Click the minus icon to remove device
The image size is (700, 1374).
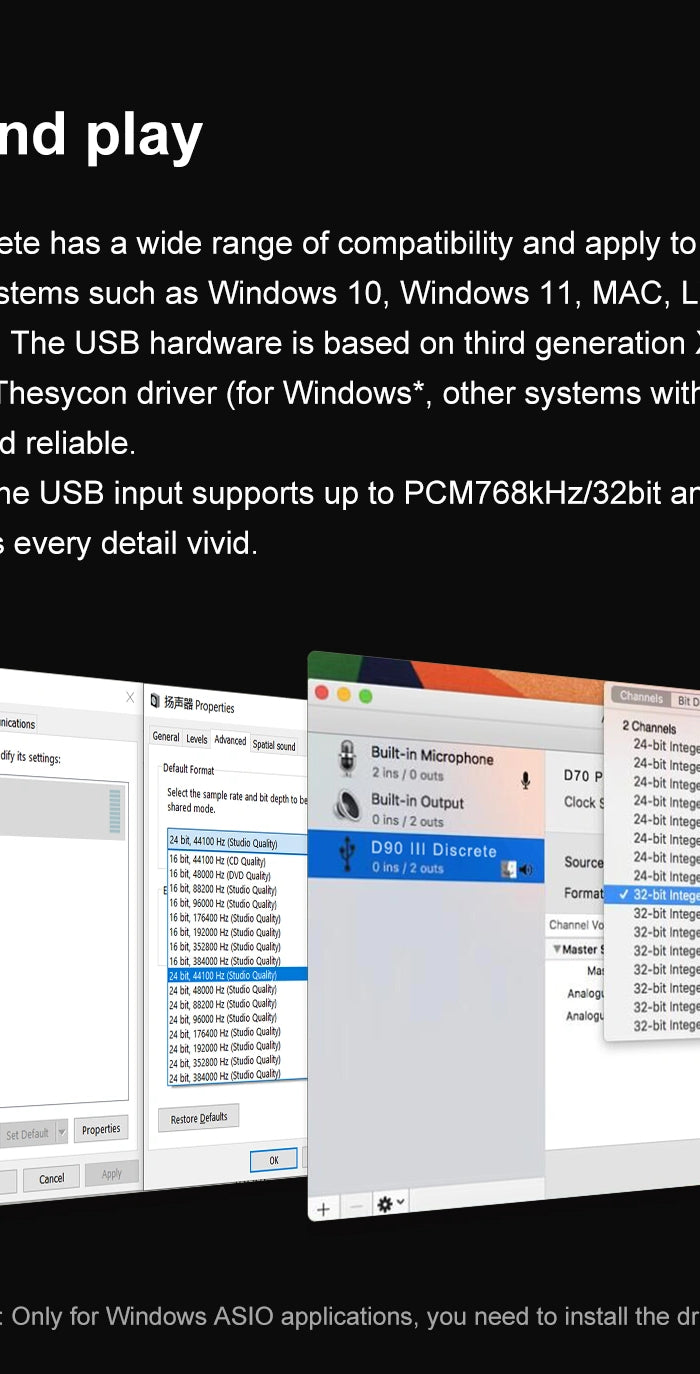coord(356,1207)
